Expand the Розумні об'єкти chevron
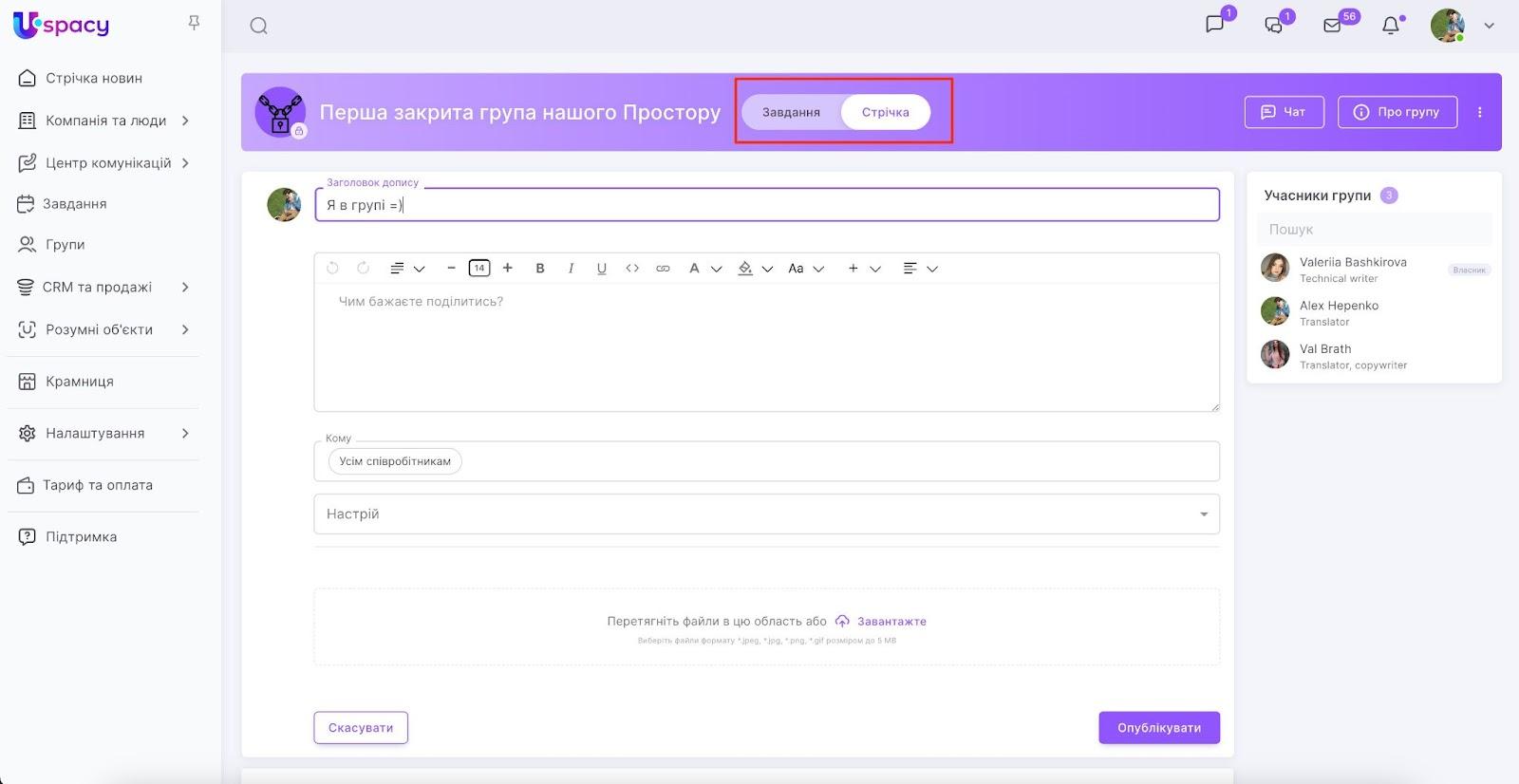 (x=185, y=329)
